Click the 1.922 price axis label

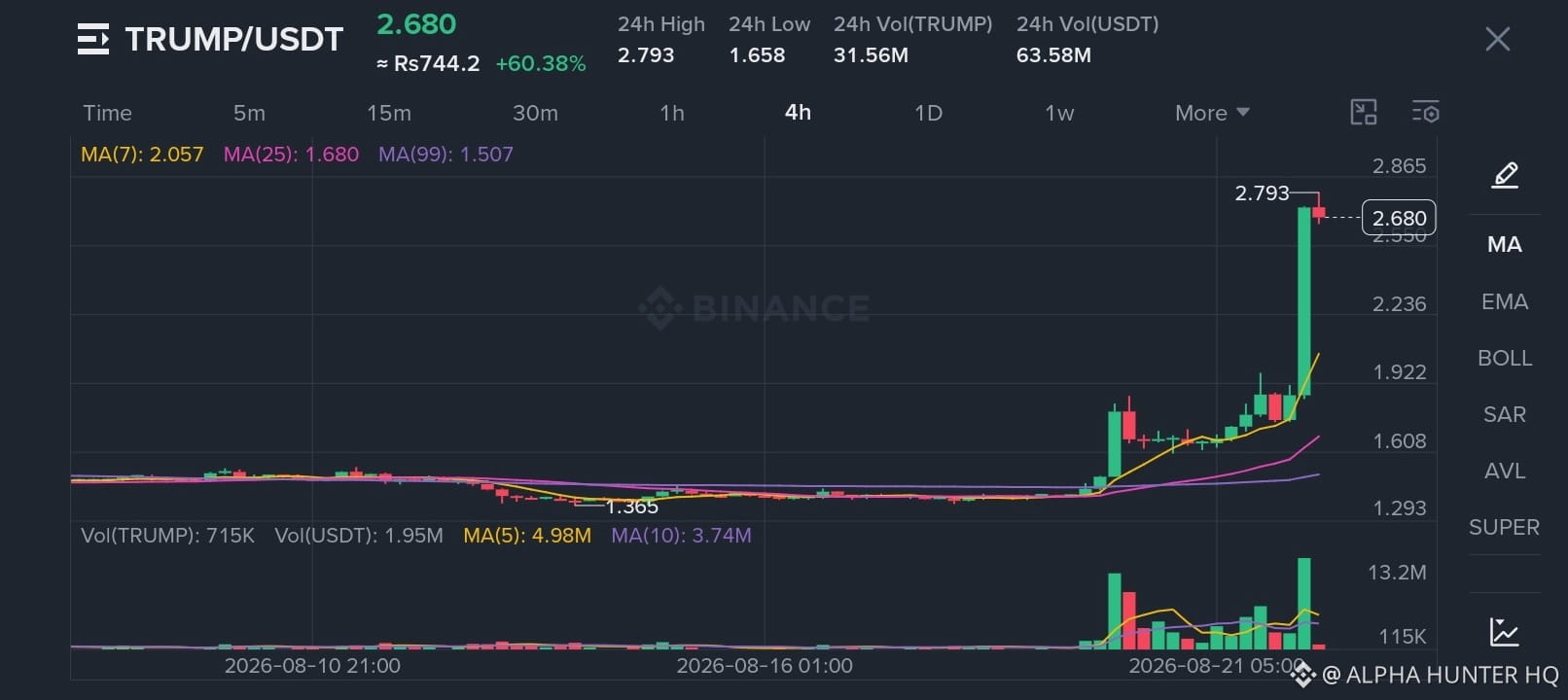pos(1399,372)
